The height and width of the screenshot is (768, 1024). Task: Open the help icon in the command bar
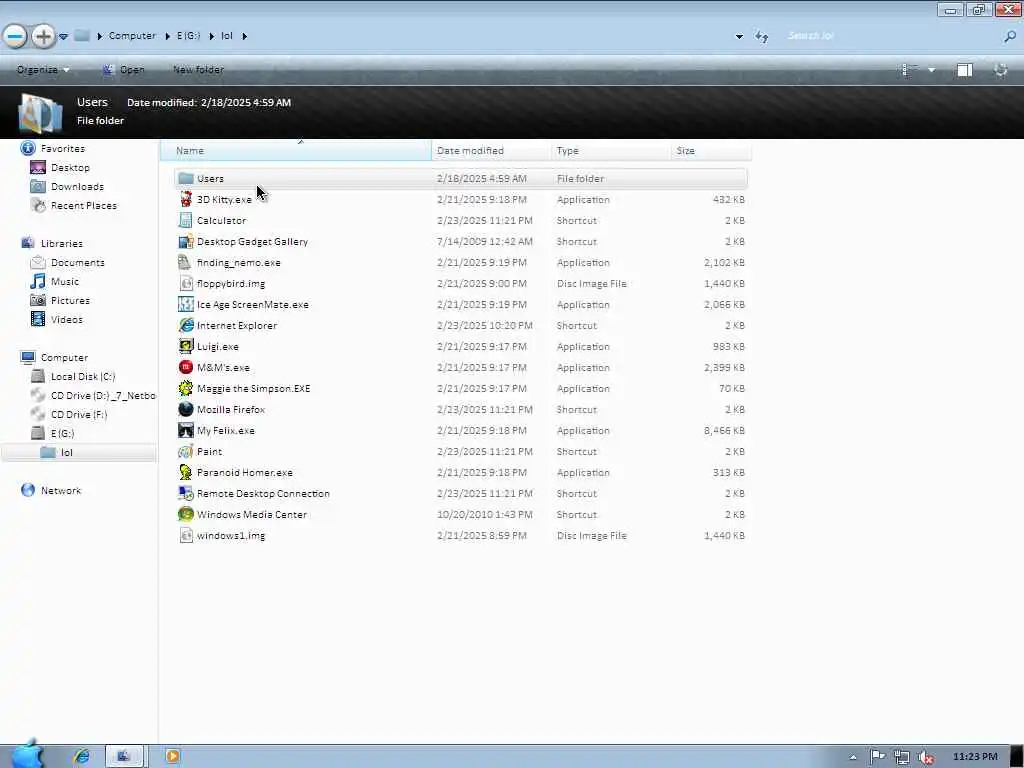pyautogui.click(x=1000, y=69)
